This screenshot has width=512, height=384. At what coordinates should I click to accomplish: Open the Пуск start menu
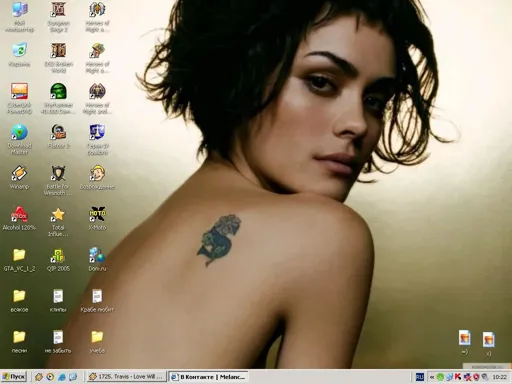[14, 377]
